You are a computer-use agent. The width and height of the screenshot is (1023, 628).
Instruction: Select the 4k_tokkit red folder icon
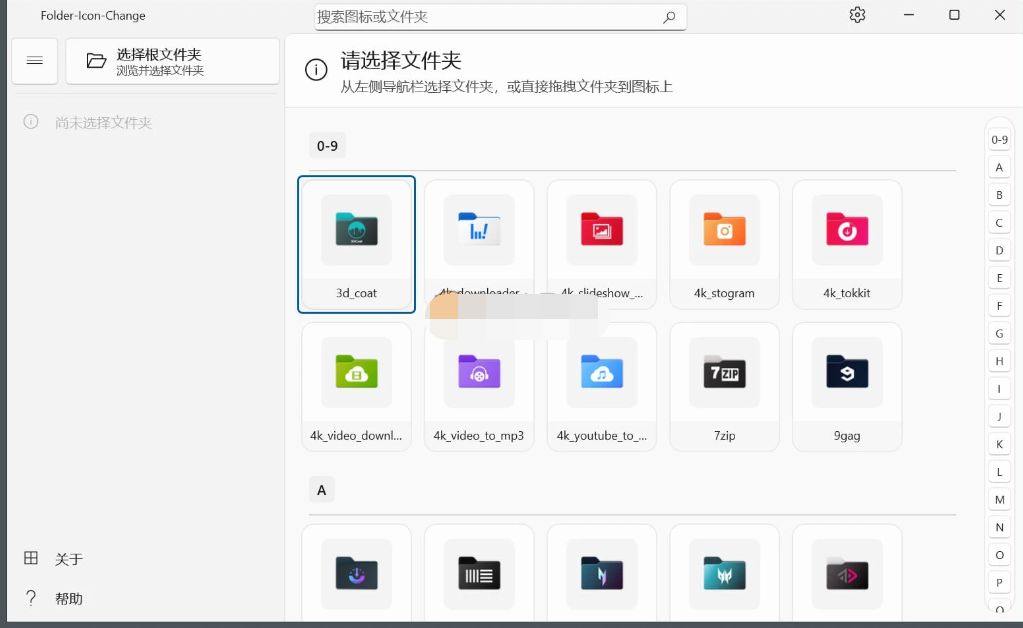pos(847,230)
